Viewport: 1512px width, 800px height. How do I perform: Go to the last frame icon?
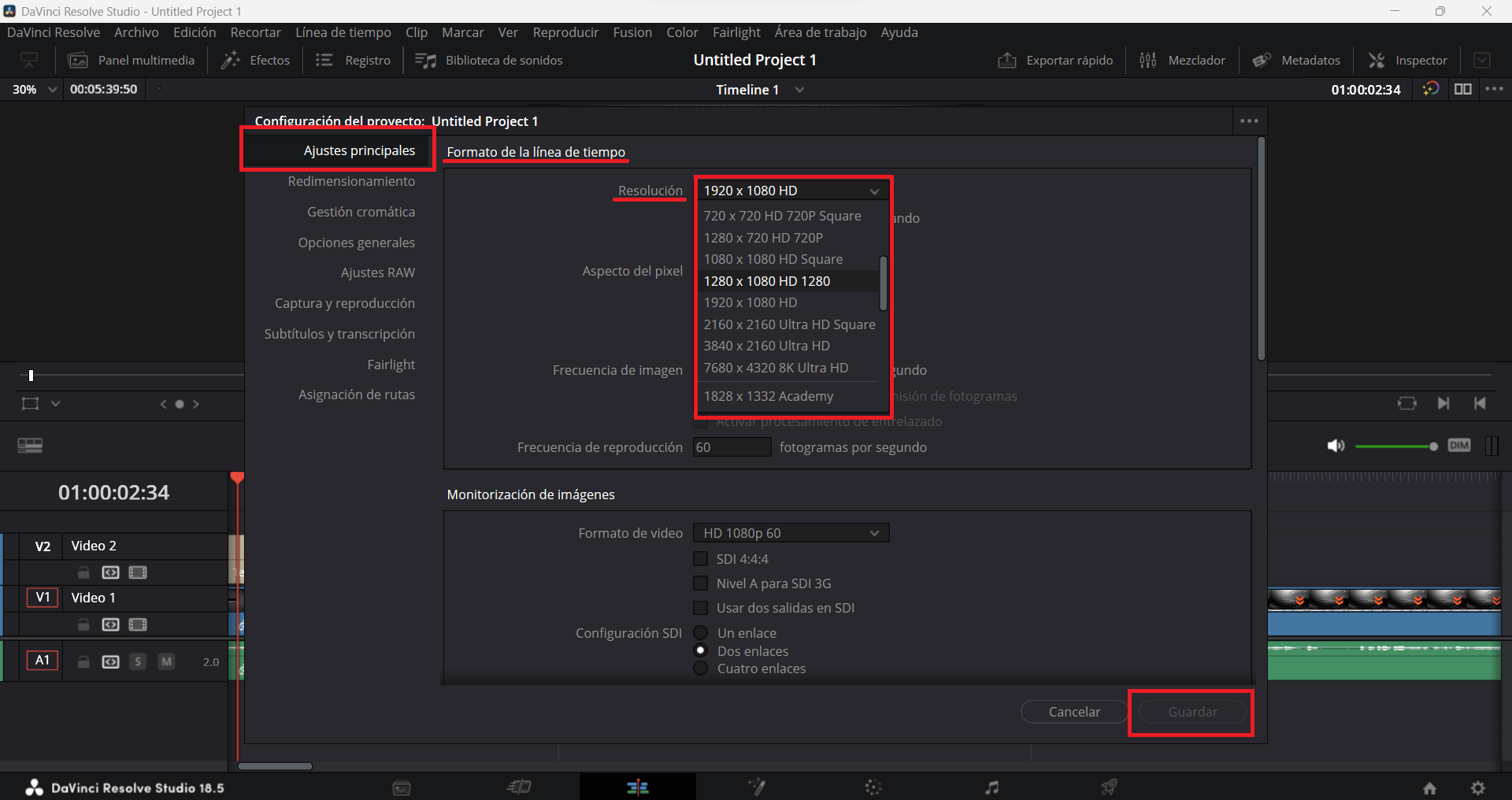coord(1480,403)
